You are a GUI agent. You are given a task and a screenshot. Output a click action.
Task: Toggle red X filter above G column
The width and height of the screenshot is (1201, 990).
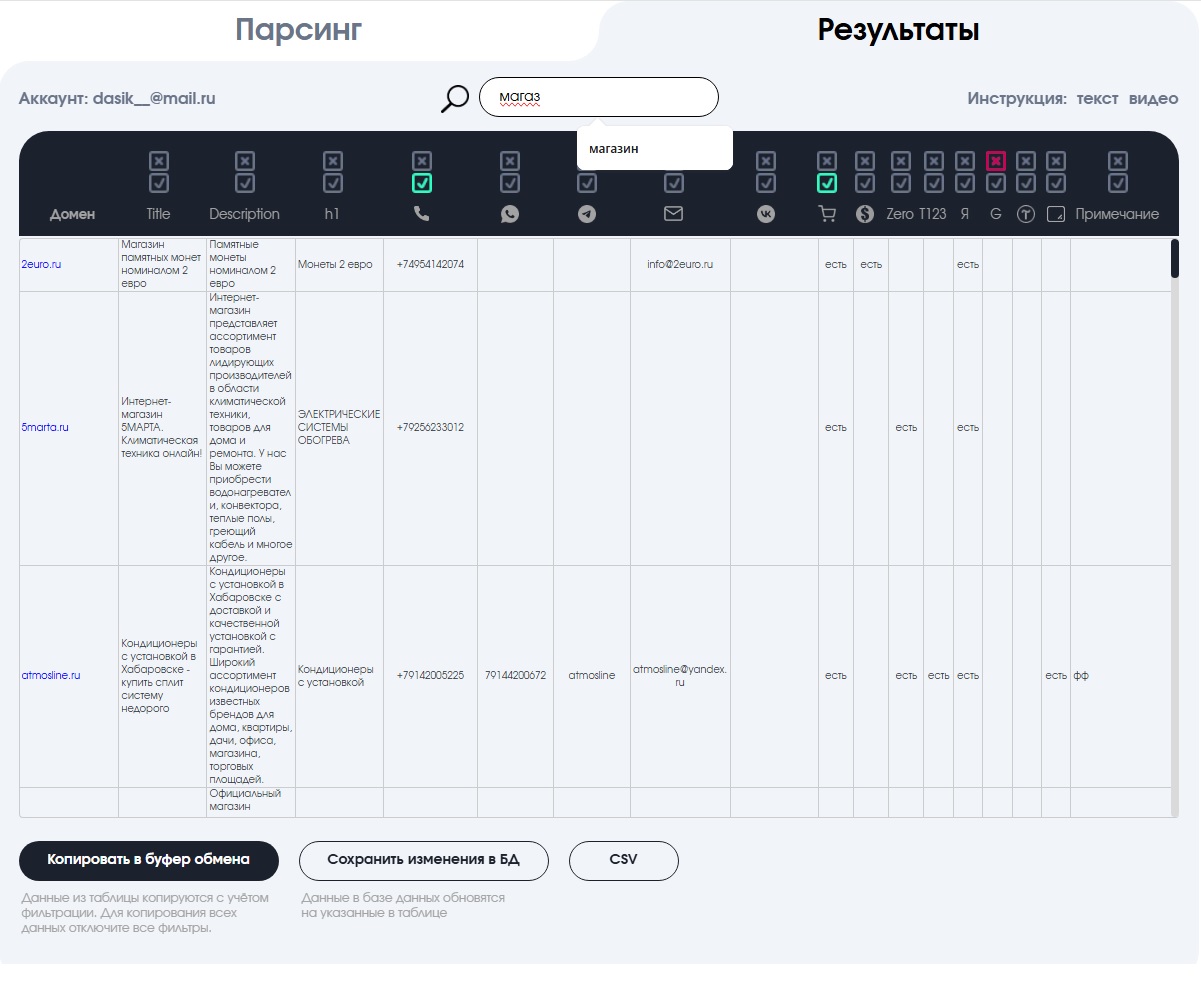click(x=996, y=161)
